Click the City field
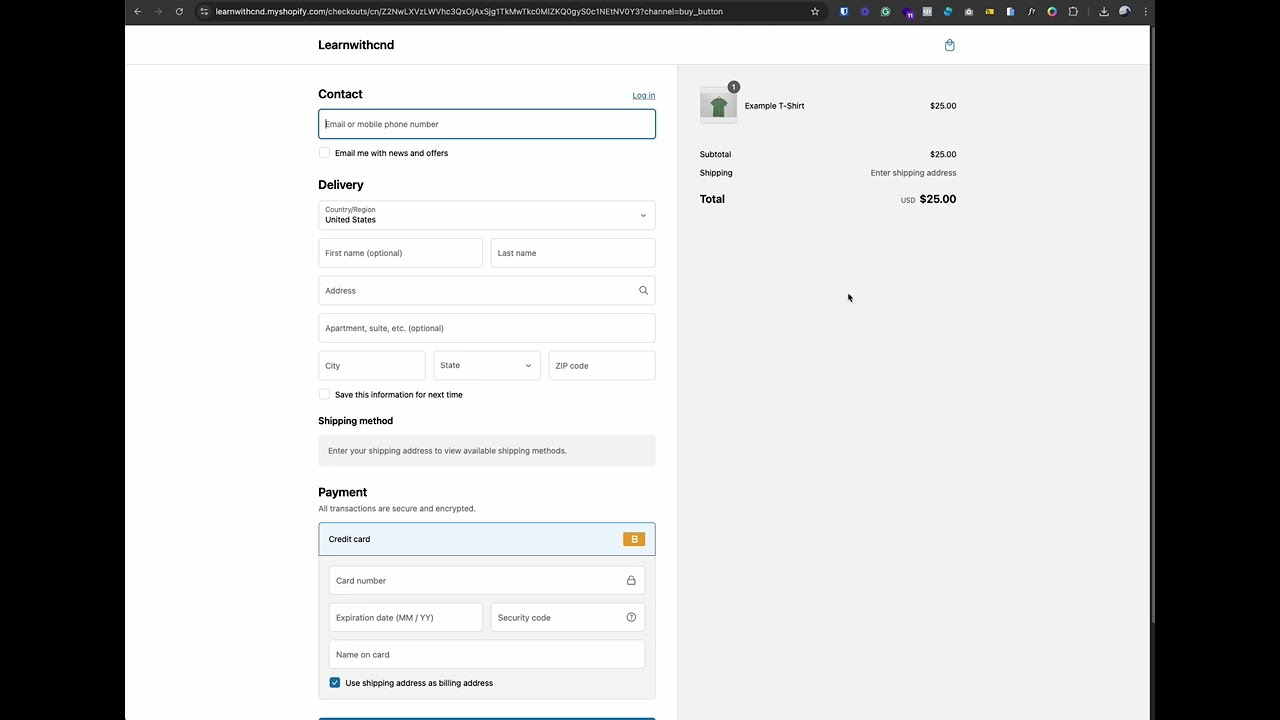1280x720 pixels. (372, 365)
